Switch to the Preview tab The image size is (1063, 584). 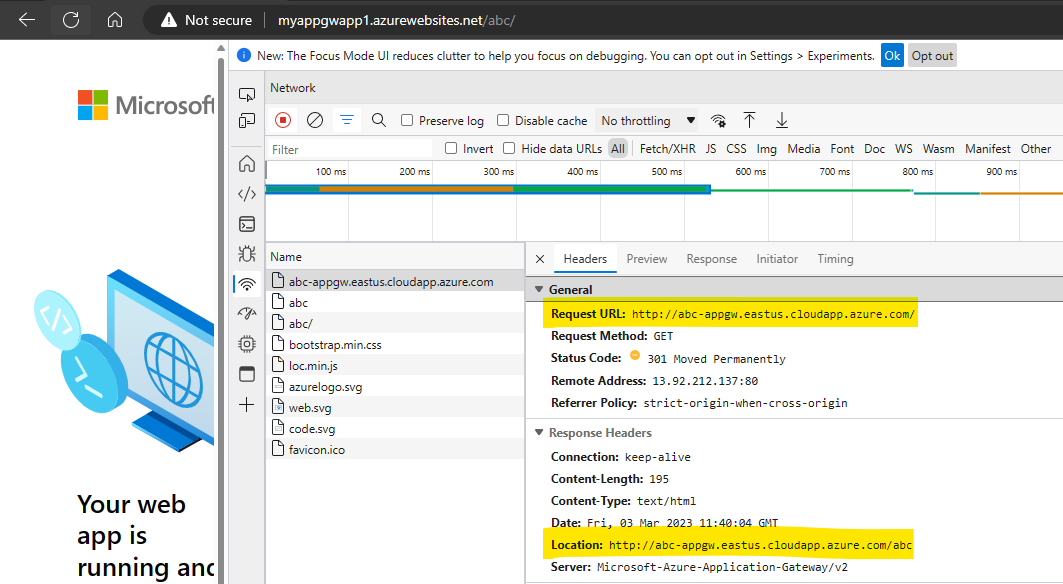[x=647, y=258]
